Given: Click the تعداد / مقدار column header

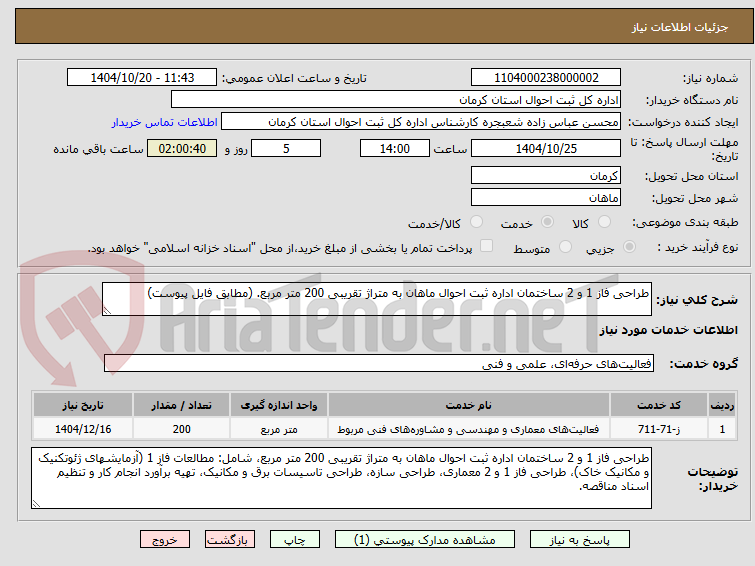Looking at the screenshot, I should (x=182, y=405).
